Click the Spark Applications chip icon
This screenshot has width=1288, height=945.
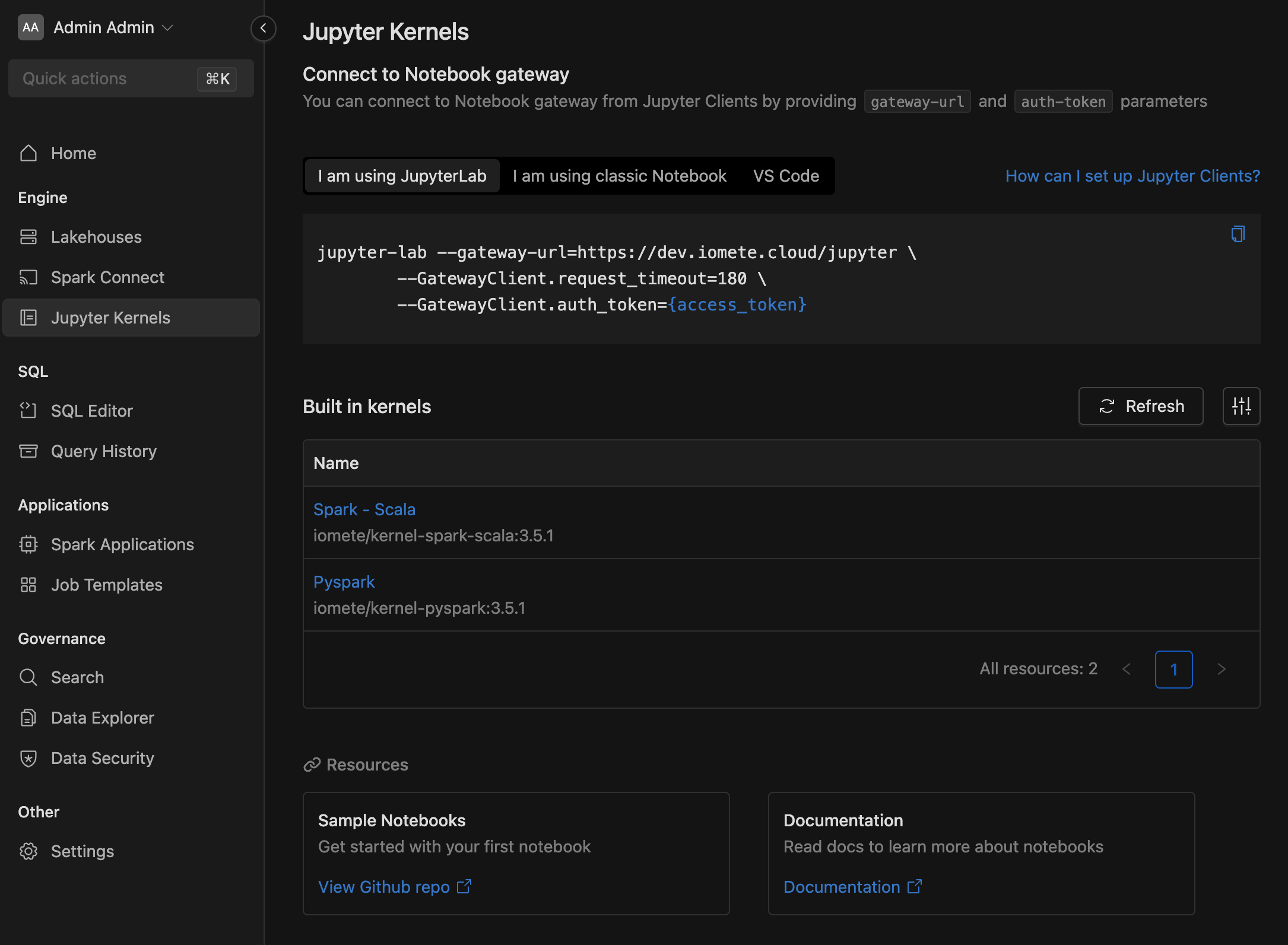click(28, 544)
